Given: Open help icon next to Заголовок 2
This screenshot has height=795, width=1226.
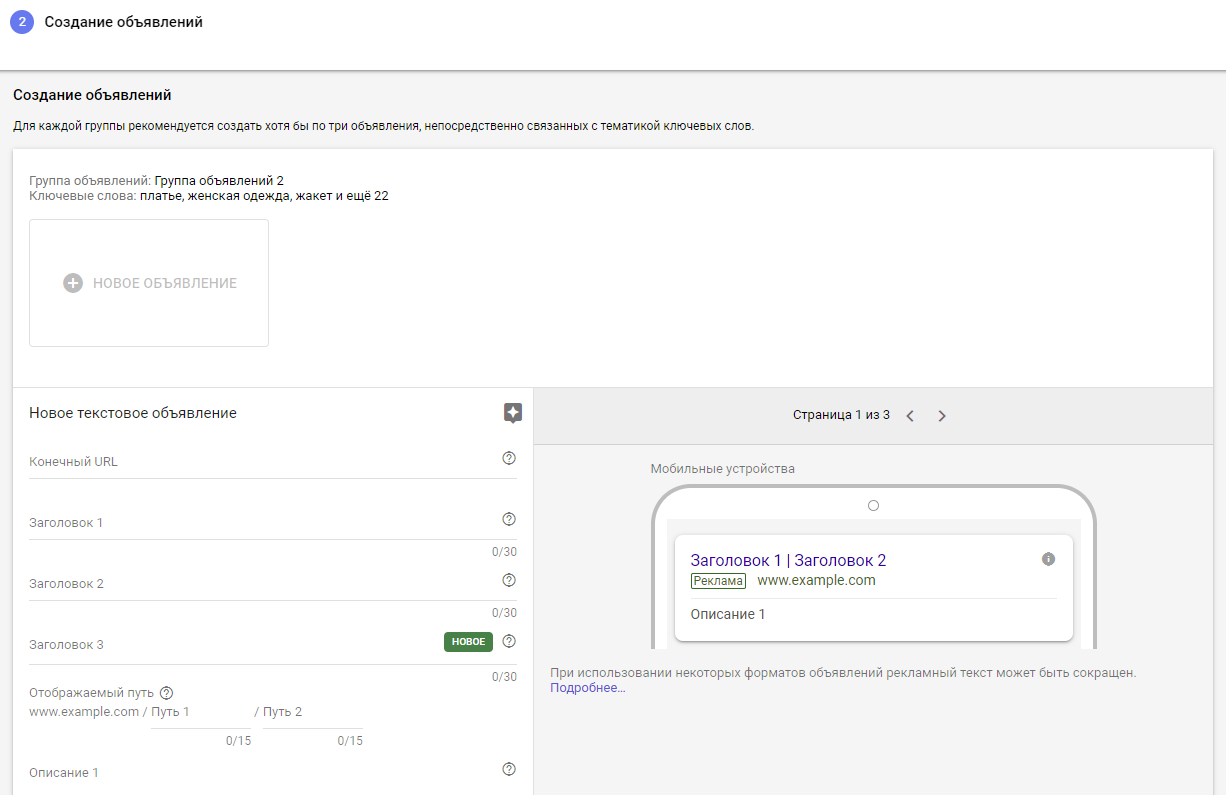Looking at the screenshot, I should click(x=509, y=580).
